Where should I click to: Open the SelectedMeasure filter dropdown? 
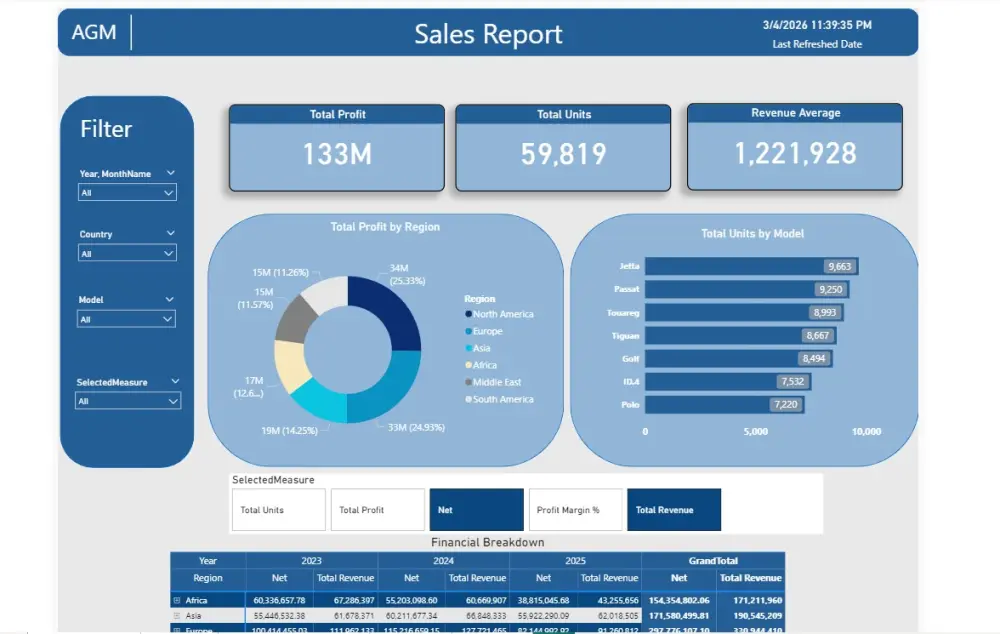pyautogui.click(x=128, y=401)
